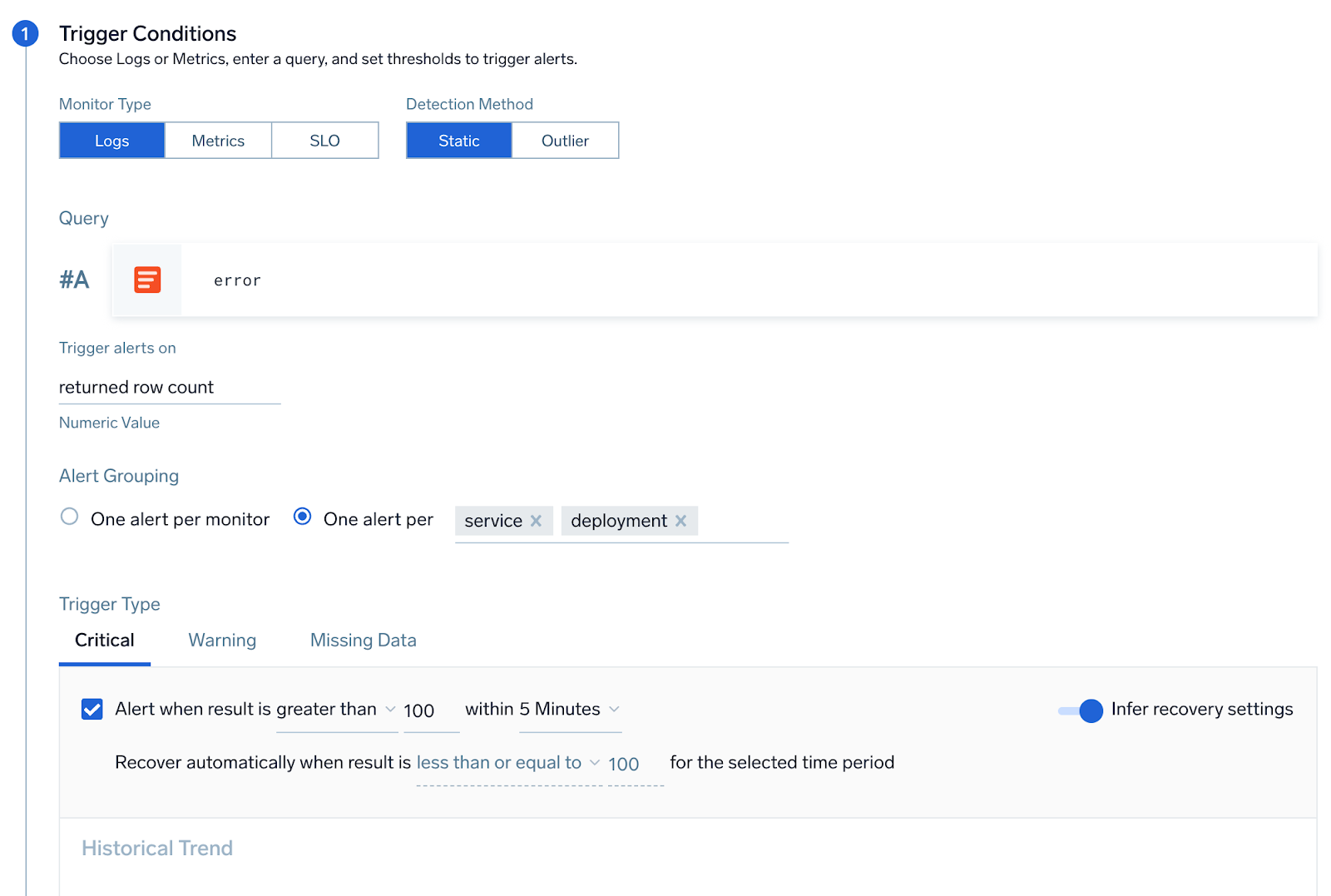1331x896 pixels.
Task: Uncheck the critical alert checkbox
Action: click(x=92, y=709)
